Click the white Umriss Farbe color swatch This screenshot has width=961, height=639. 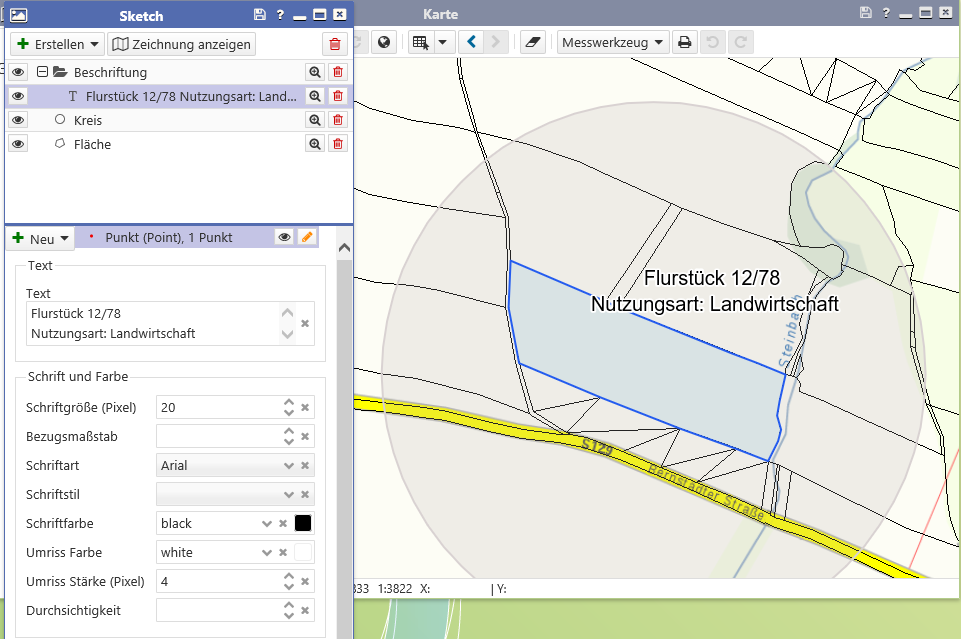[x=303, y=552]
